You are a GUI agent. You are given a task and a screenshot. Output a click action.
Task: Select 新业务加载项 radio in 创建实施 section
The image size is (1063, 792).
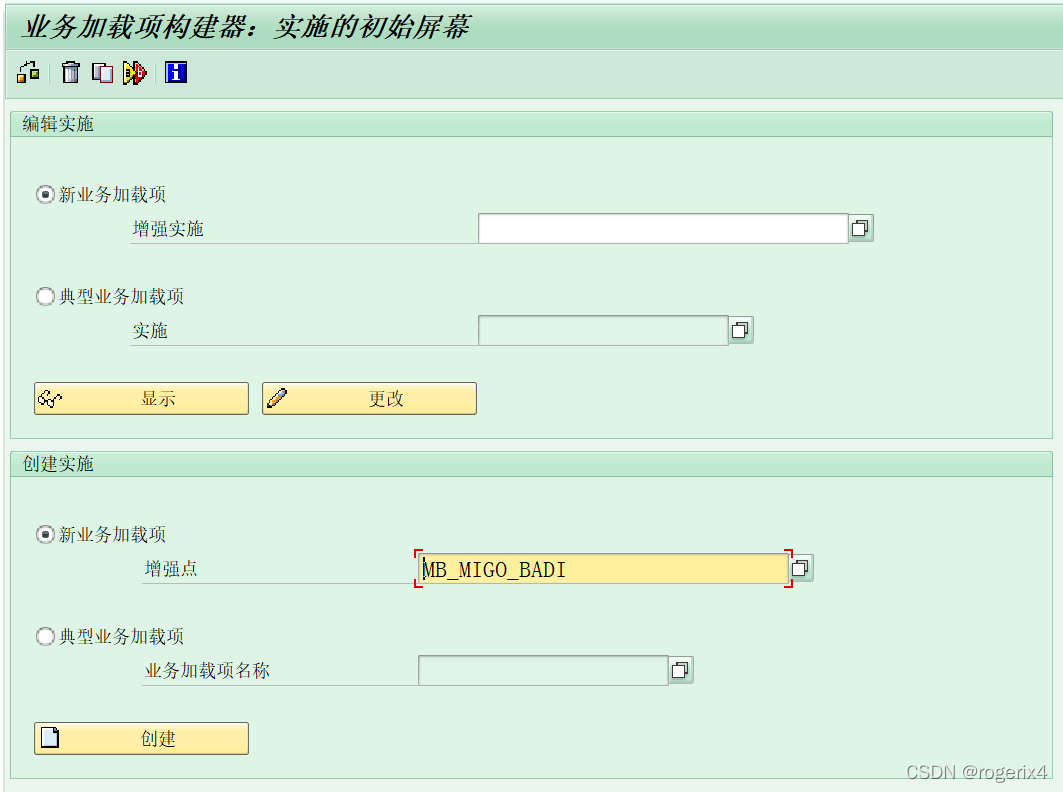(x=45, y=535)
